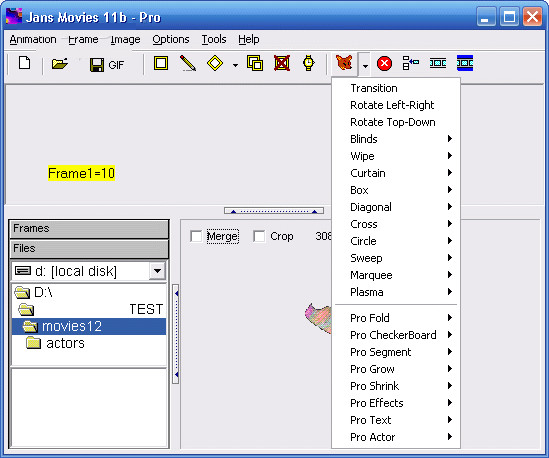Expand the Pro Actor submenu
This screenshot has height=458, width=549.
click(396, 437)
